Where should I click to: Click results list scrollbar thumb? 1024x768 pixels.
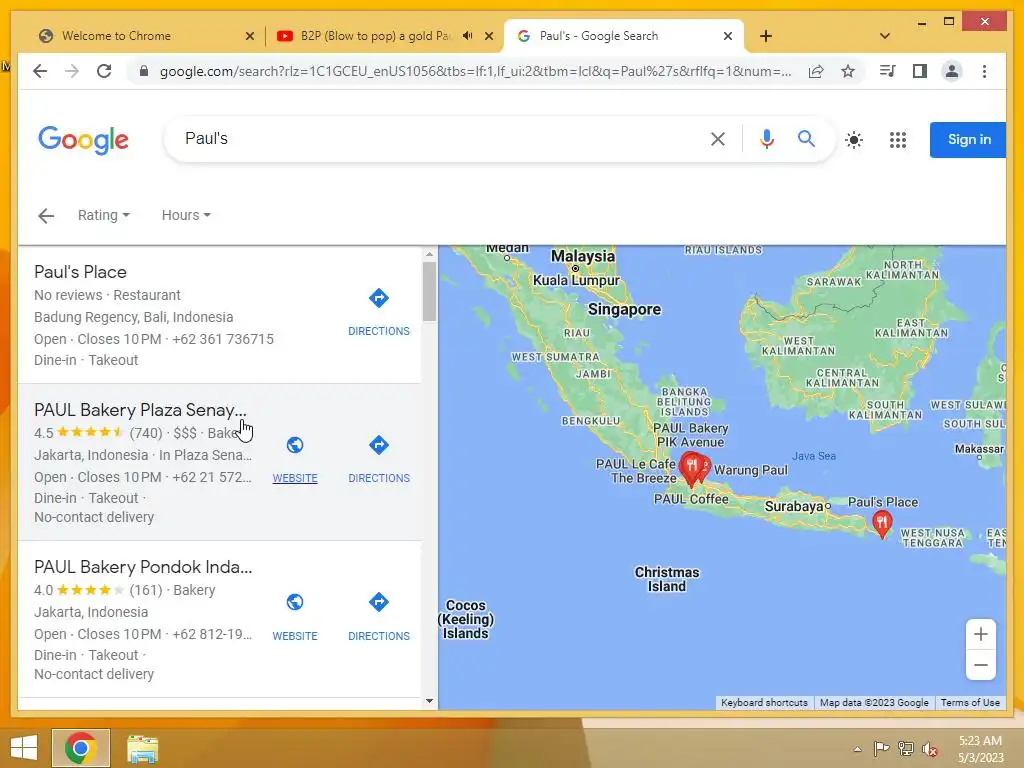429,291
